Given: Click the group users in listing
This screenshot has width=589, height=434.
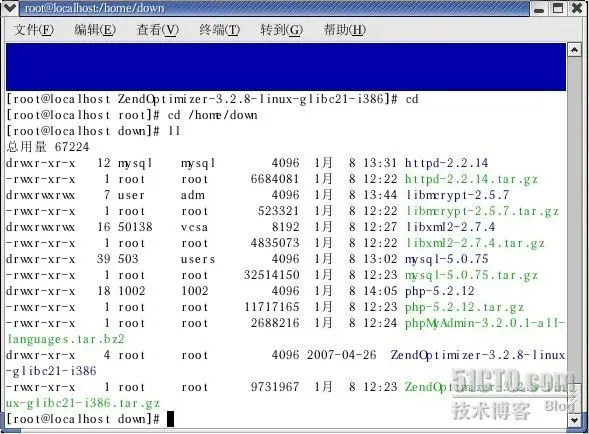Looking at the screenshot, I should tap(198, 259).
